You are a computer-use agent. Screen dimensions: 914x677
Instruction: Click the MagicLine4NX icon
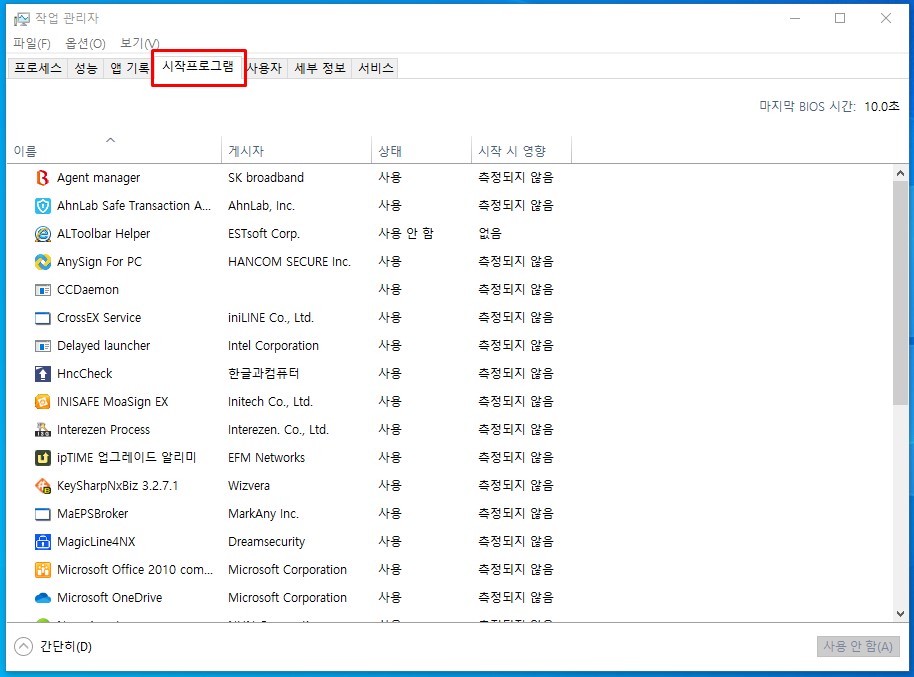point(43,542)
